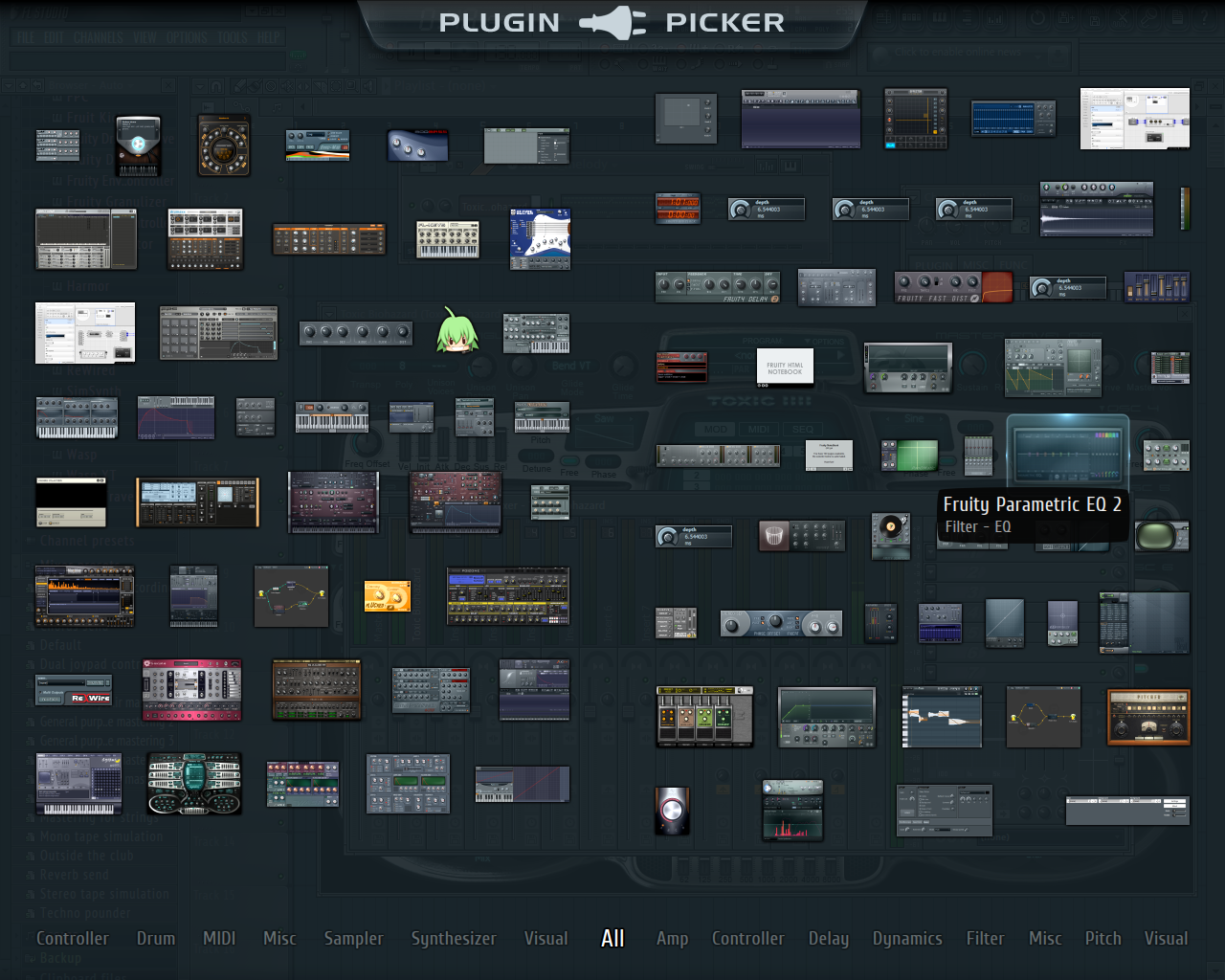Select the Soundgoodizer big glossy knob plugin

pos(673,811)
